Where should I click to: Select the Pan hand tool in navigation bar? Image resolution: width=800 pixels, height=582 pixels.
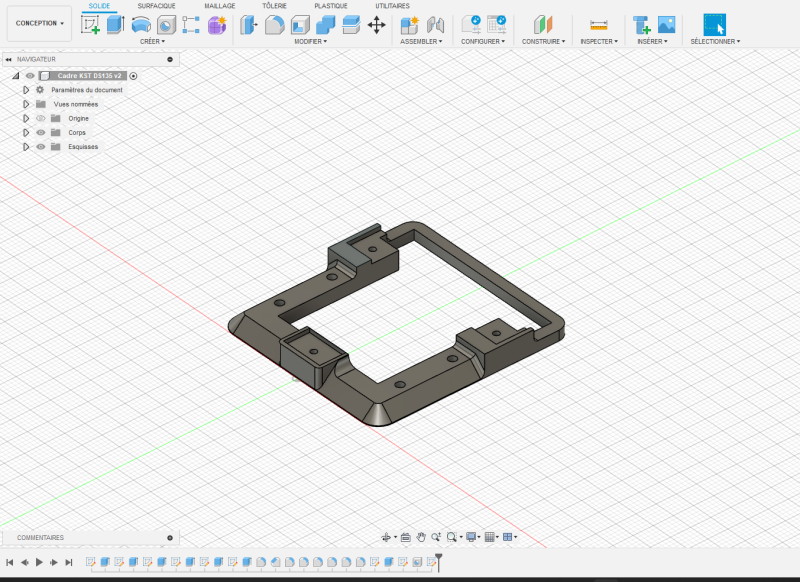click(x=421, y=537)
